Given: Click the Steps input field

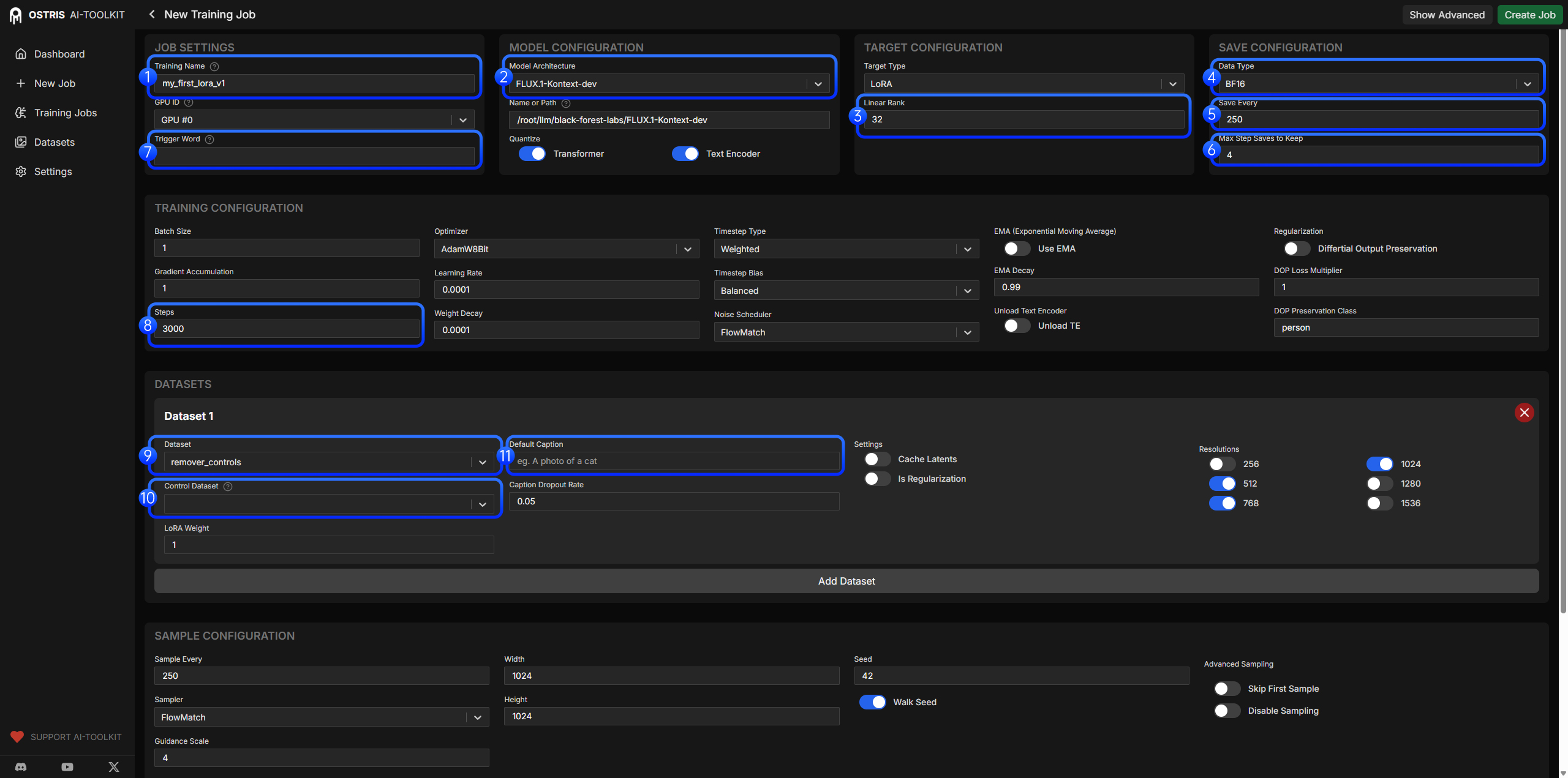Looking at the screenshot, I should coord(287,329).
